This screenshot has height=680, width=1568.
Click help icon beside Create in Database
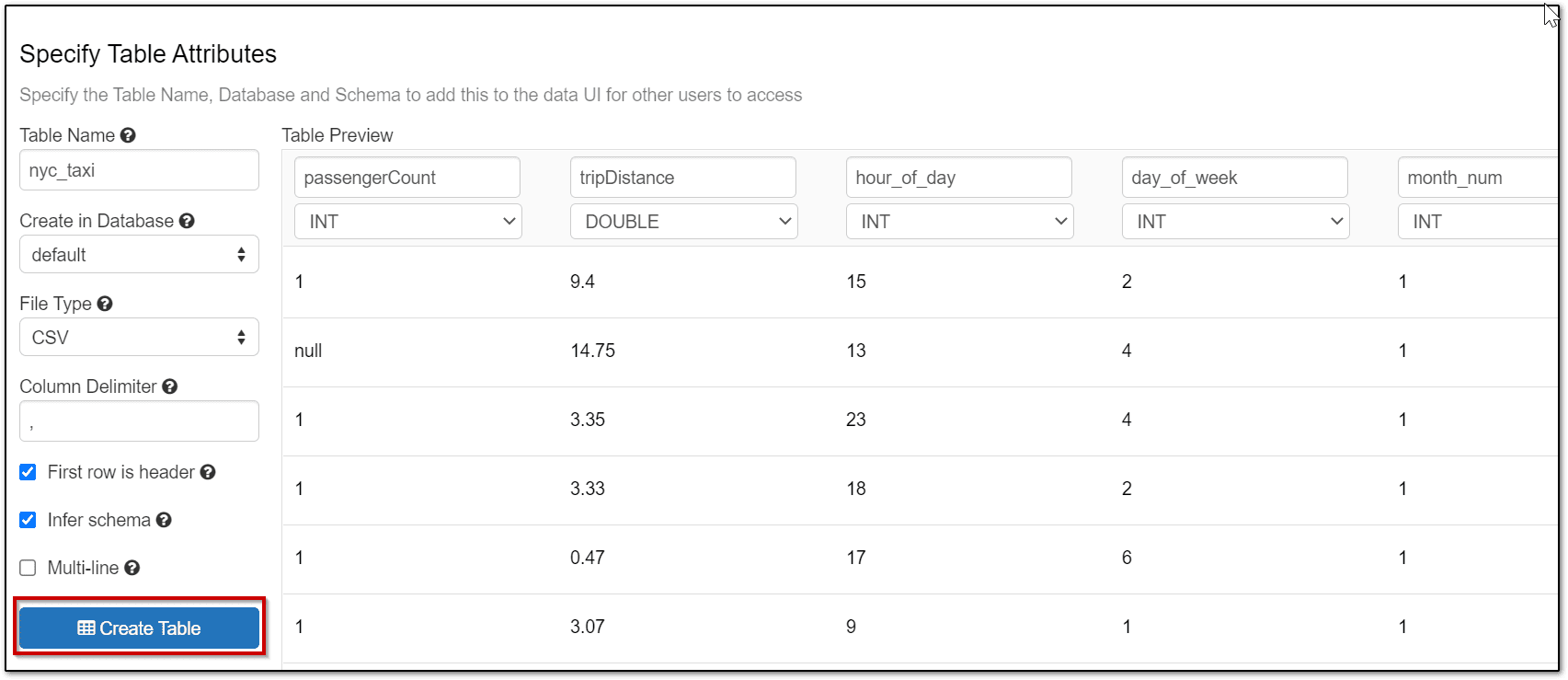187,221
